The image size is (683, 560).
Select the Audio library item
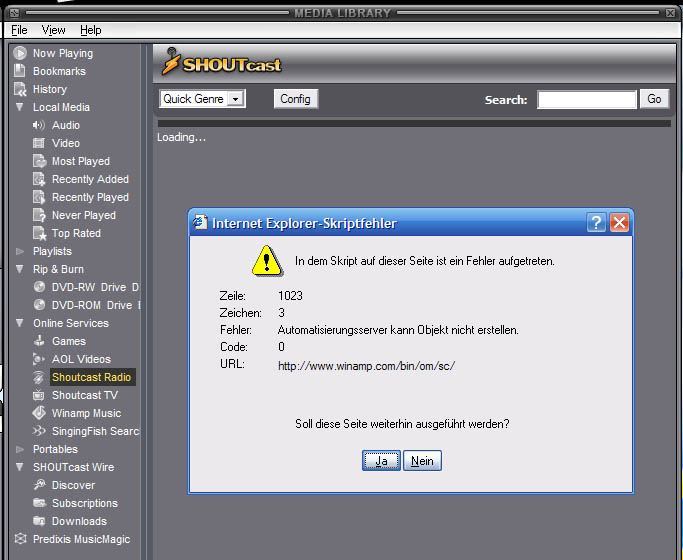pos(66,125)
